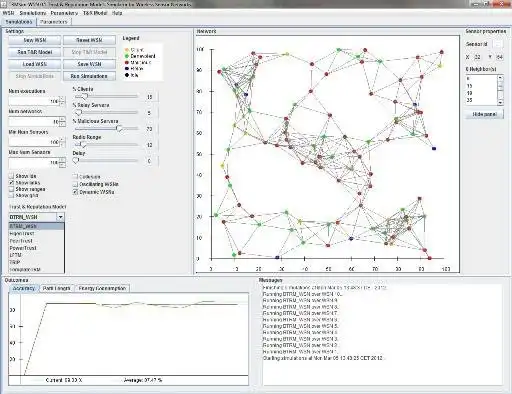The height and width of the screenshot is (394, 512).
Task: Enable the Show grid checkbox
Action: coord(12,195)
